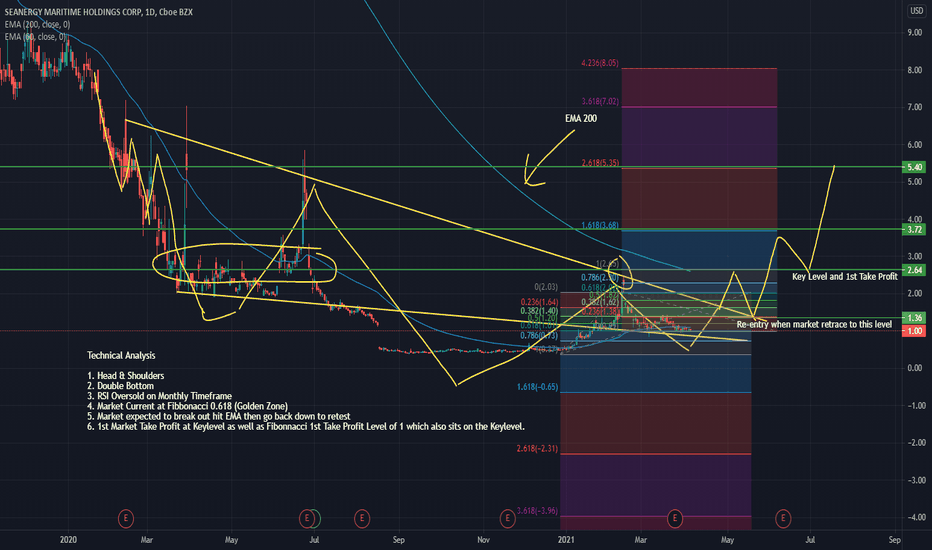Select the green 3.72 price label
This screenshot has height=550, width=932.
tap(914, 229)
